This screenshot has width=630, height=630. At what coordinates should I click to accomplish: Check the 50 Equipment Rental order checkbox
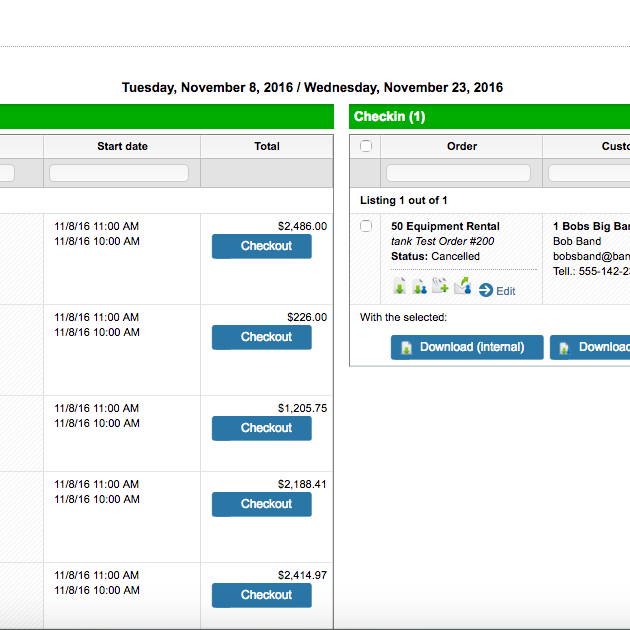(366, 227)
